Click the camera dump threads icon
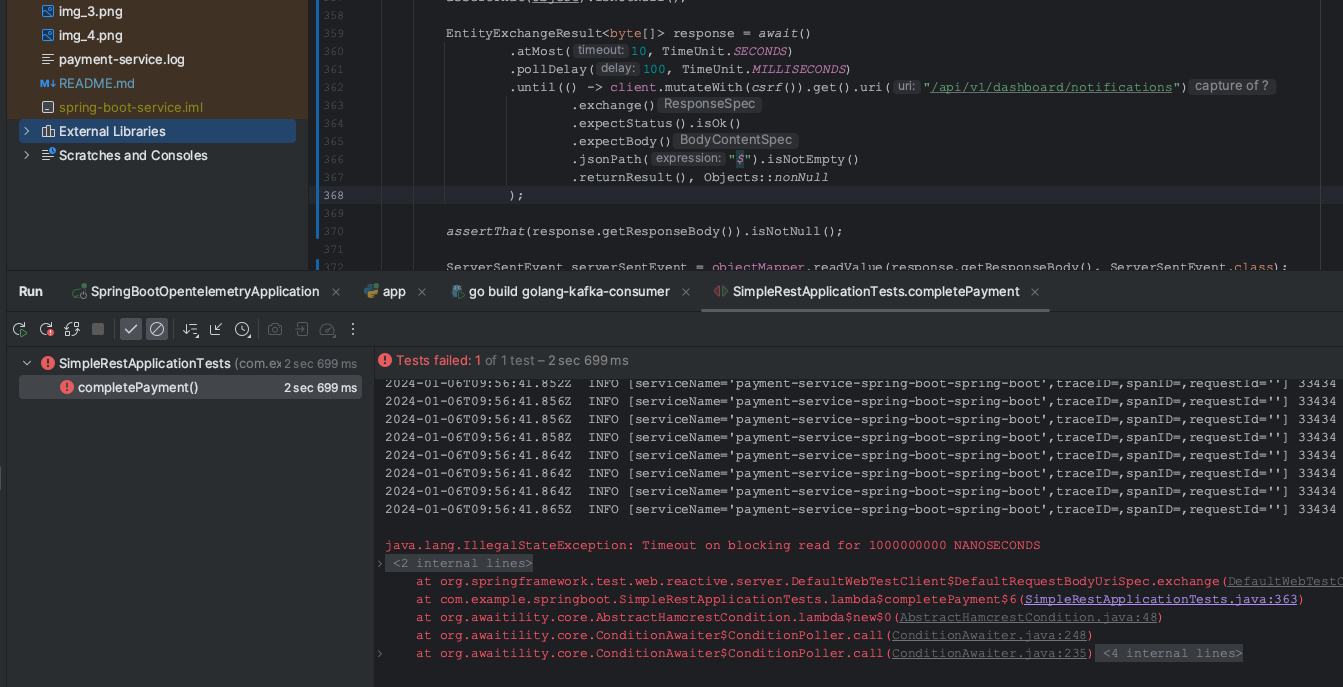 click(x=275, y=329)
